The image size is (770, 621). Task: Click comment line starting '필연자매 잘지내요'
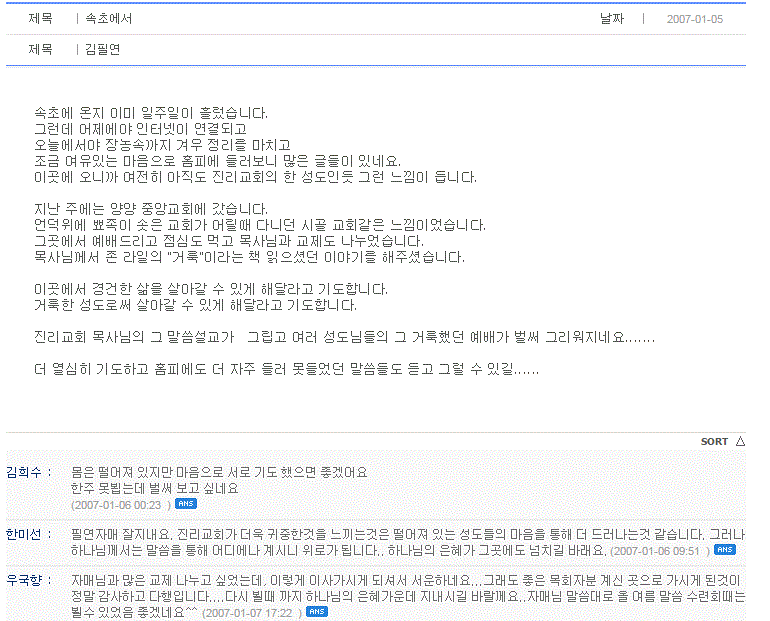pyautogui.click(x=408, y=535)
